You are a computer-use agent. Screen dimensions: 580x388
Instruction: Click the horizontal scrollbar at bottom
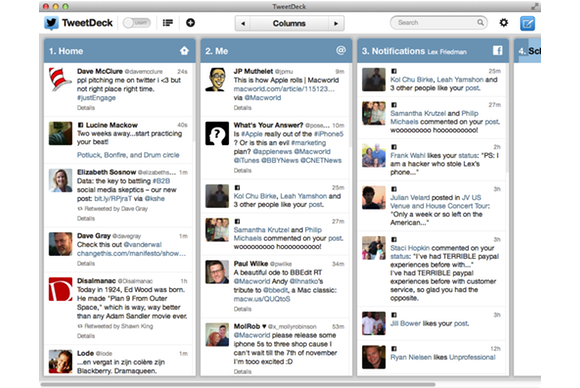[x=237, y=385]
